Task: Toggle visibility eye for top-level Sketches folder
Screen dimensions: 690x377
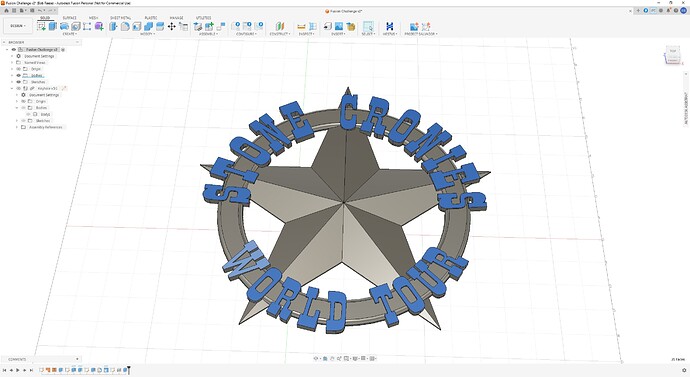Action: (18, 82)
